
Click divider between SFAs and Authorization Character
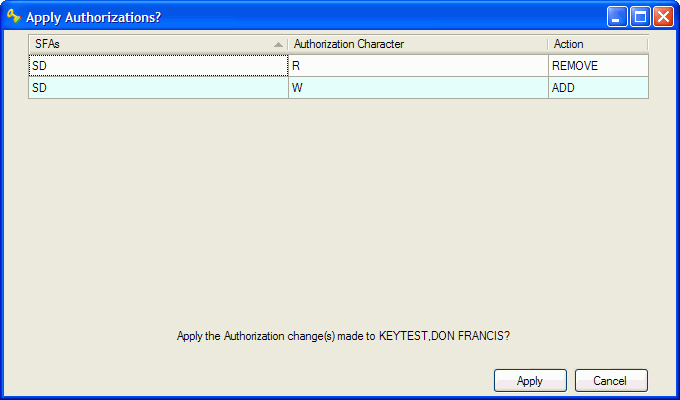[288, 44]
